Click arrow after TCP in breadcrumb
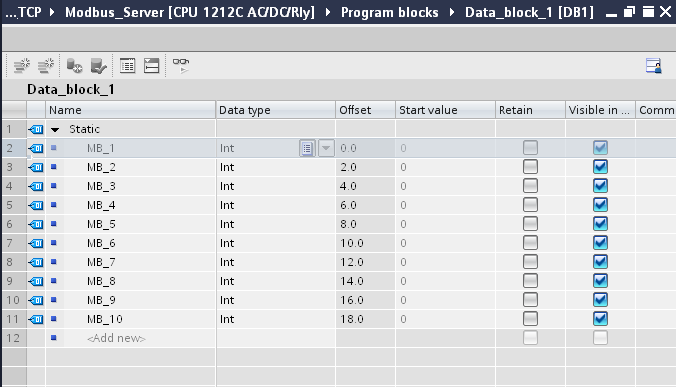676x387 pixels. pos(52,12)
